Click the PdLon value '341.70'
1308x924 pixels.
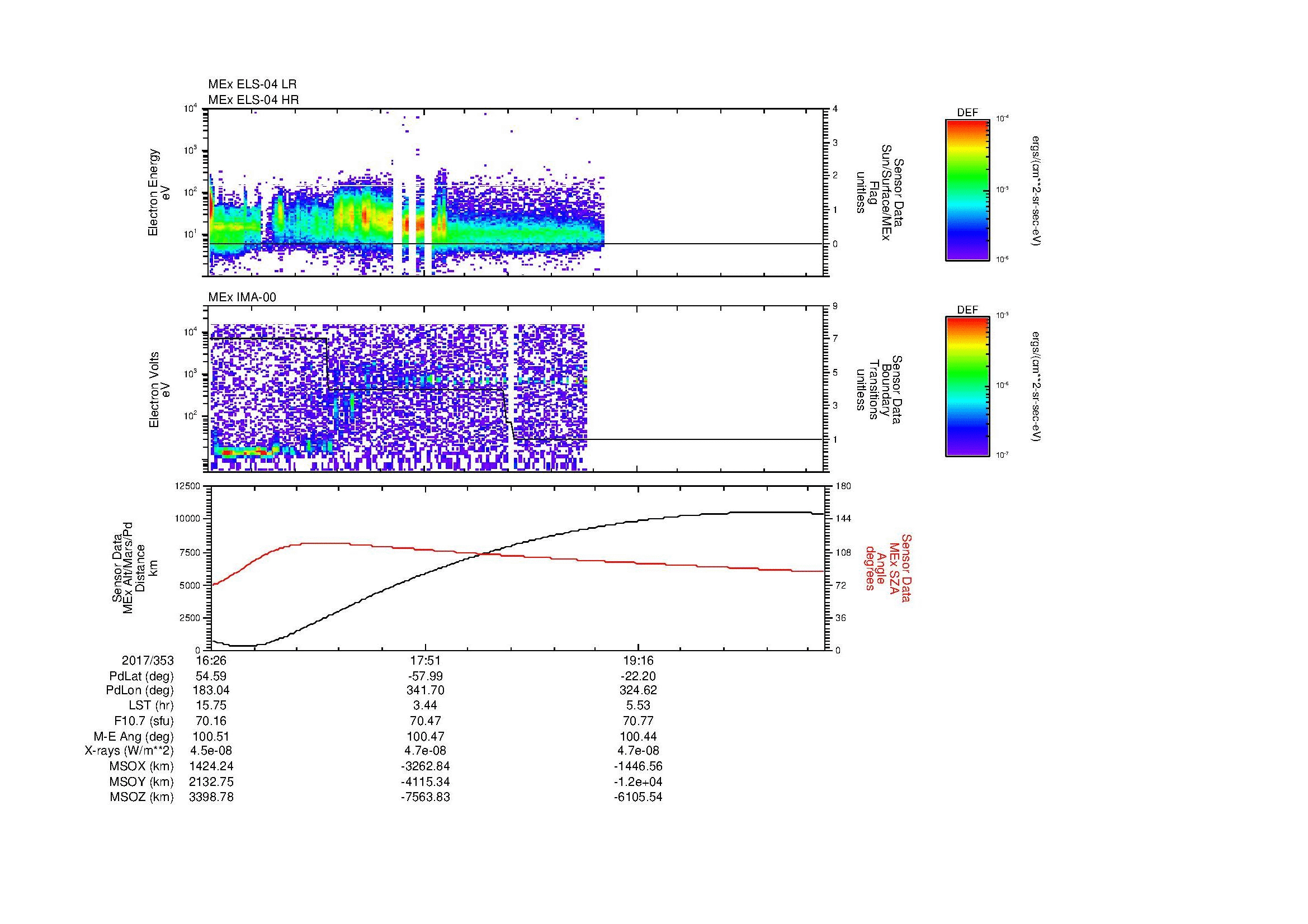426,690
